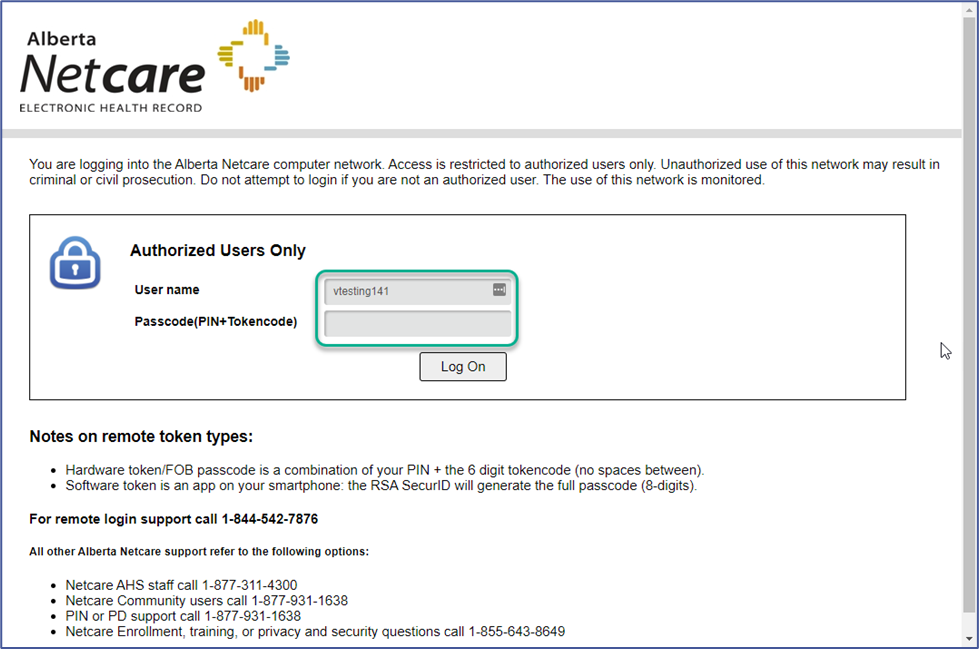Click the "User name" label
The height and width of the screenshot is (649, 979).
(167, 290)
